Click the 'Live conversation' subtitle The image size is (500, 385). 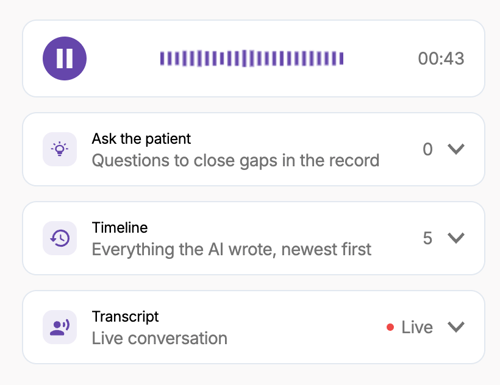[160, 338]
